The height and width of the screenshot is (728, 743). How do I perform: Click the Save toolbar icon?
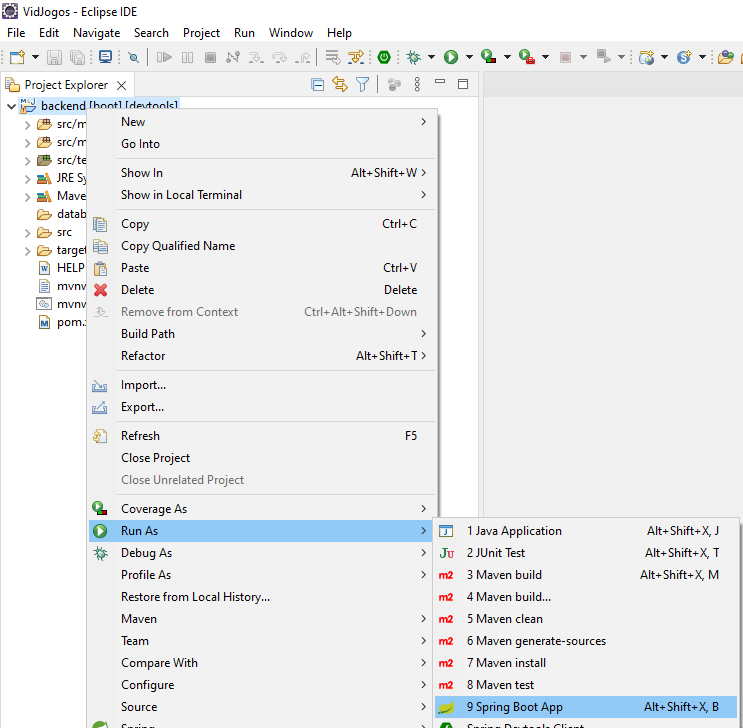[x=54, y=57]
